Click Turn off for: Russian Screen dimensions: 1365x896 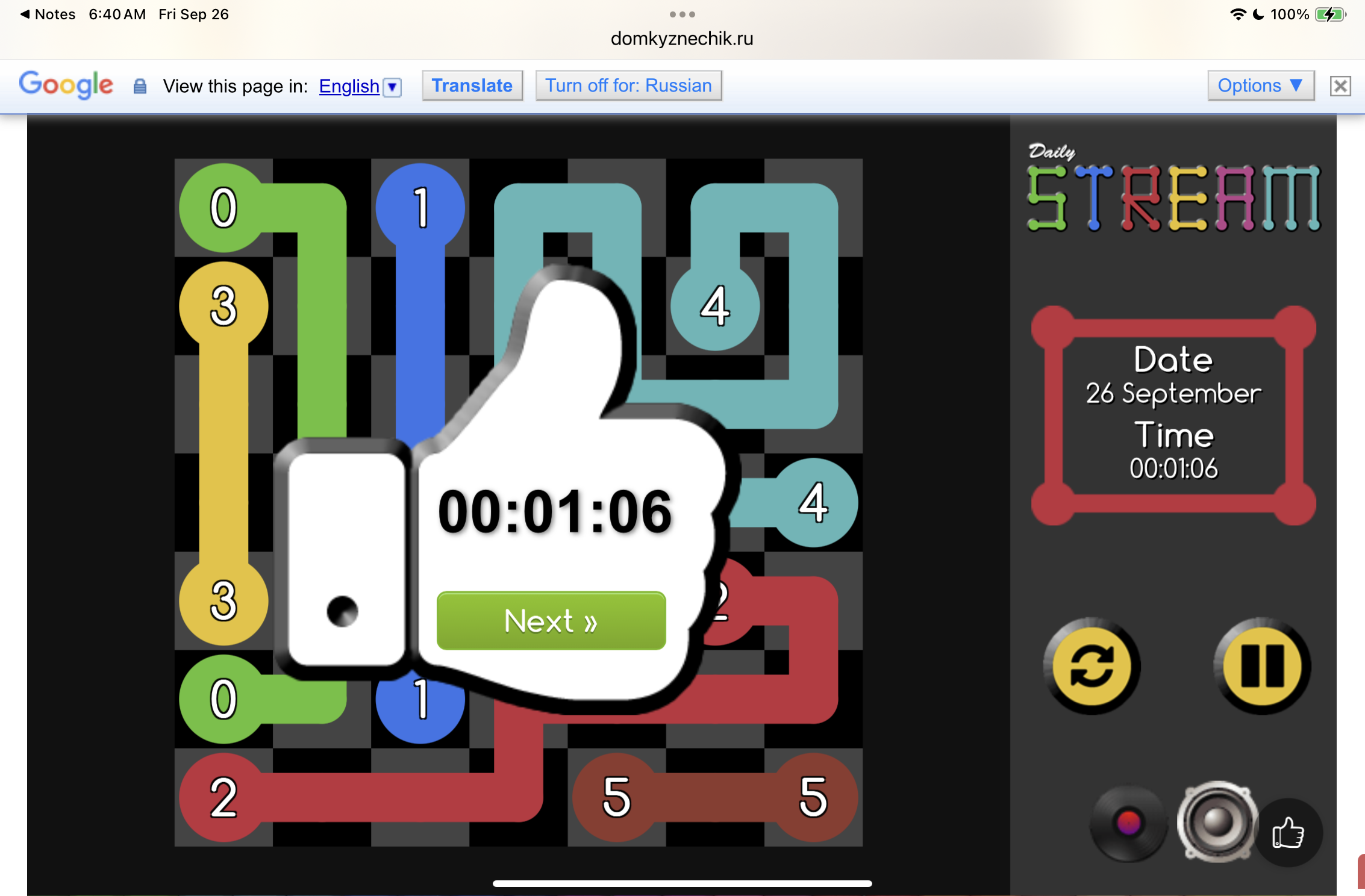pyautogui.click(x=628, y=86)
